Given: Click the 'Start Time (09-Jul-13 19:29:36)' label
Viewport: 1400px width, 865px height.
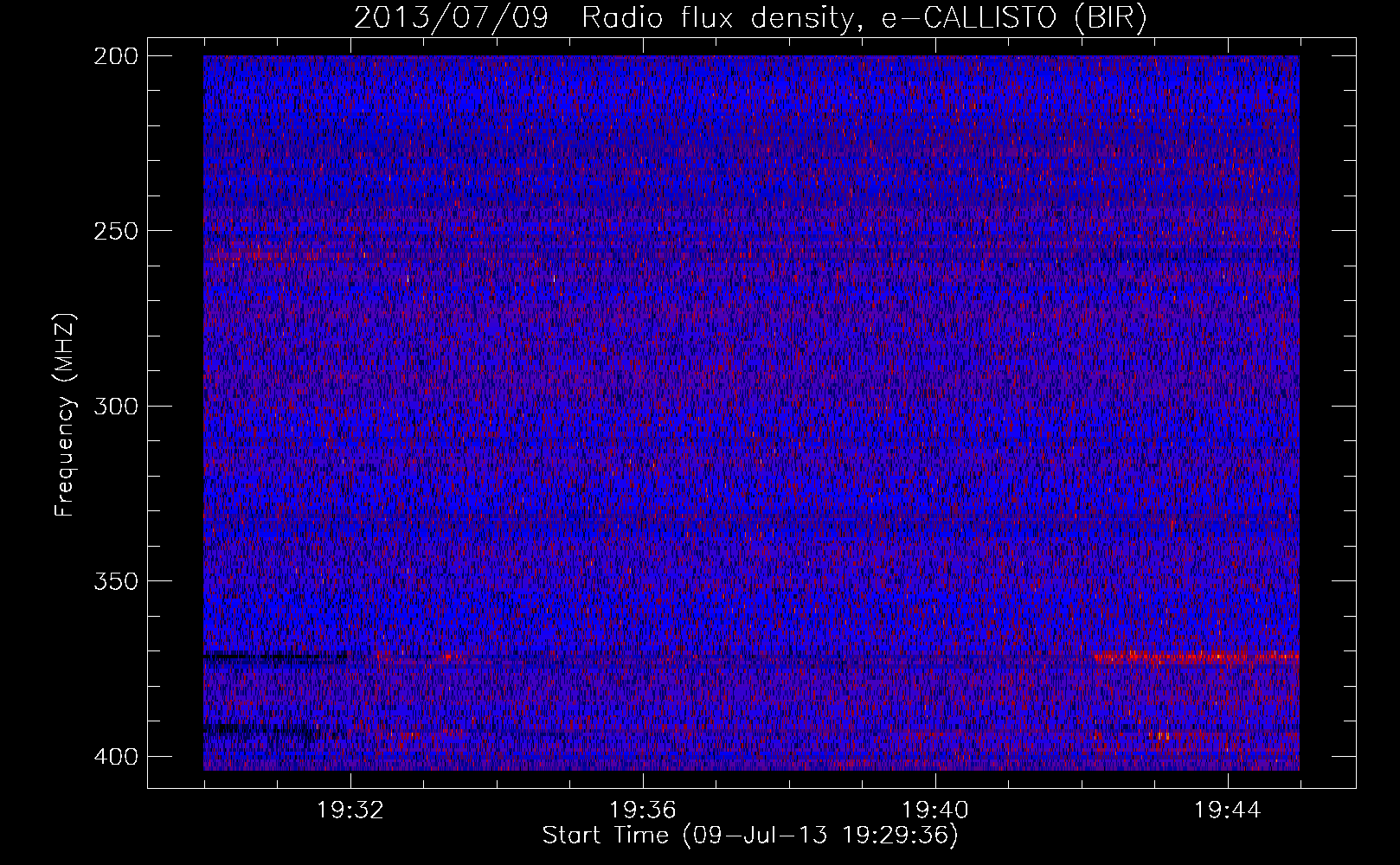Looking at the screenshot, I should pos(750,836).
